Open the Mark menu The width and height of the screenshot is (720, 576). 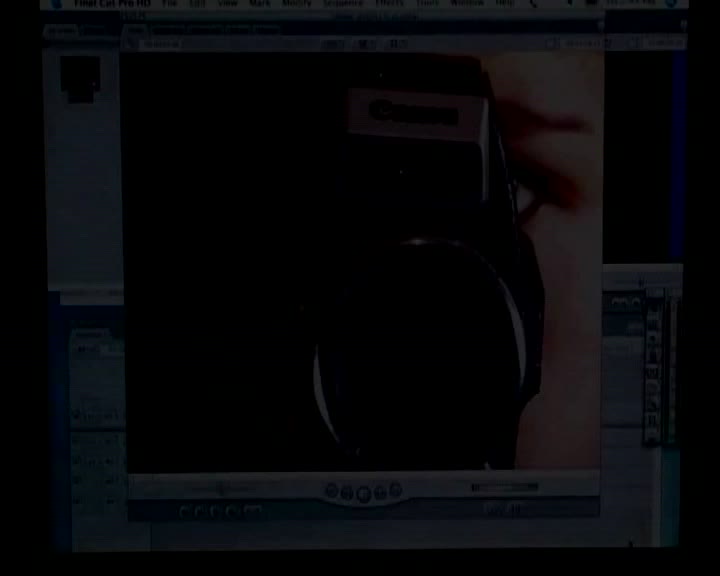259,4
